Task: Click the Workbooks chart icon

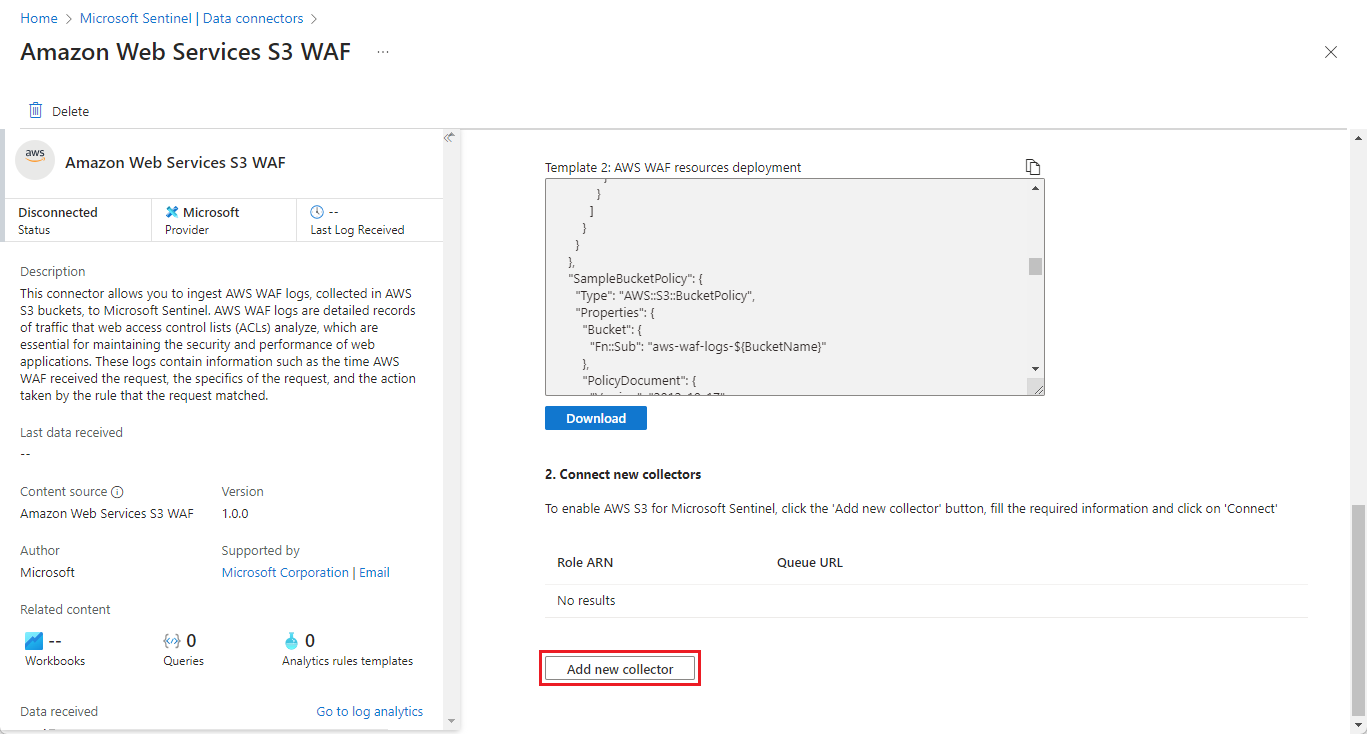Action: click(34, 640)
